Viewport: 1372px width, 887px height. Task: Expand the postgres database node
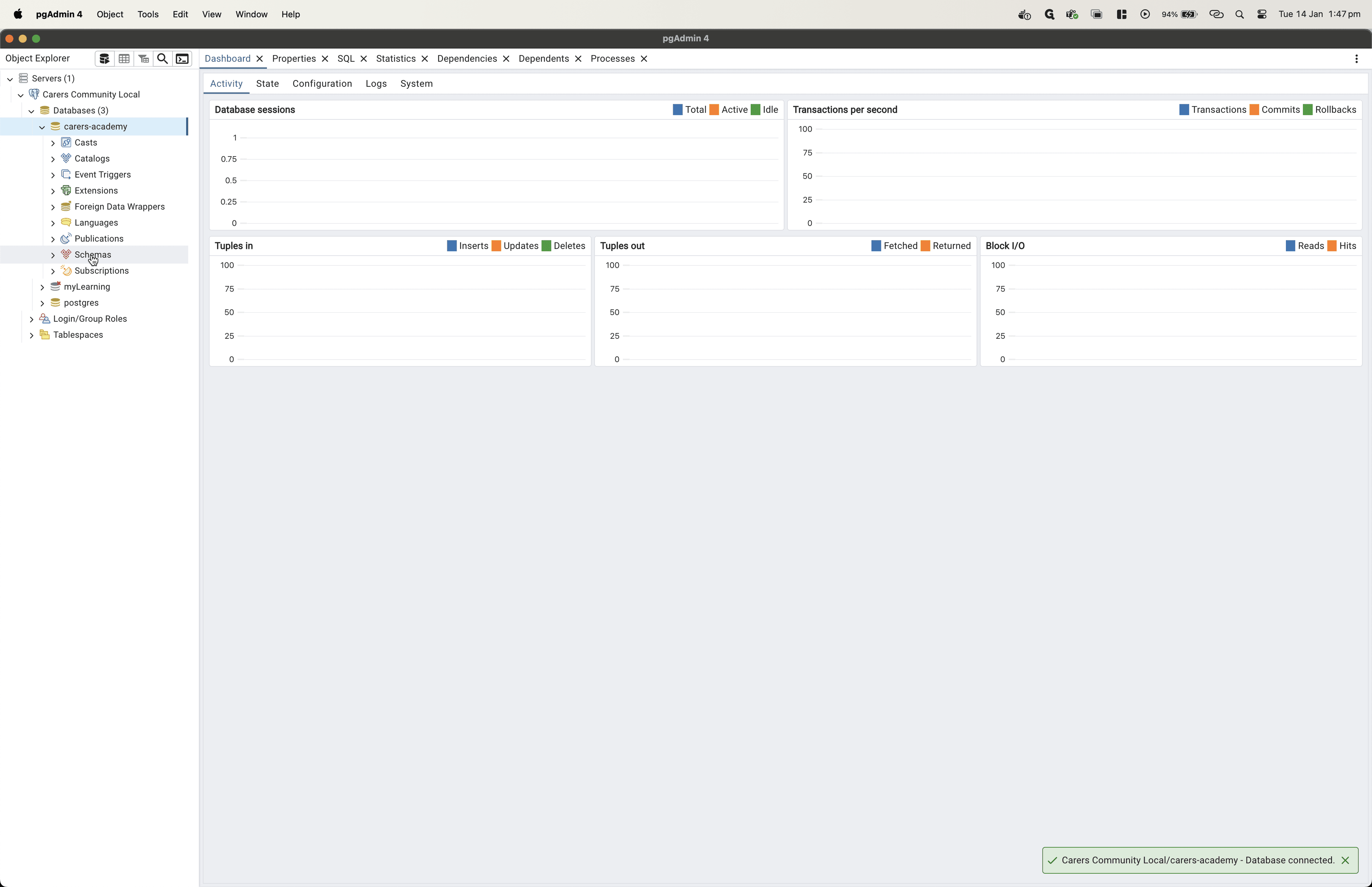(42, 303)
